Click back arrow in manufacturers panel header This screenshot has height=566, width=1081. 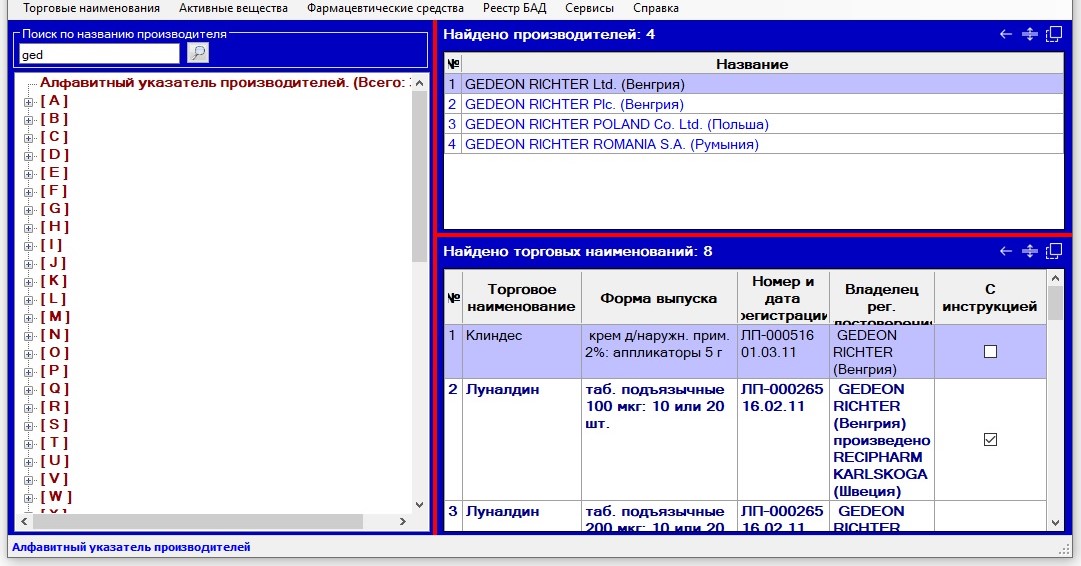click(1006, 35)
